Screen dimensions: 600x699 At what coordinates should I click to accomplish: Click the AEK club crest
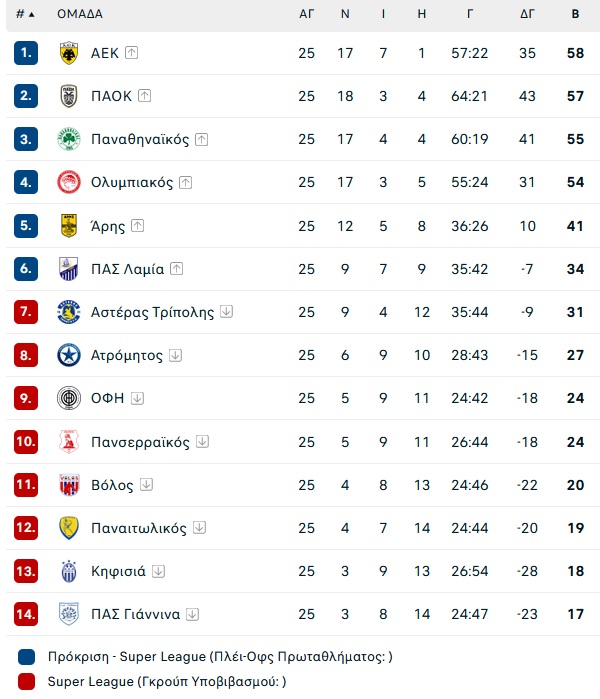point(69,53)
